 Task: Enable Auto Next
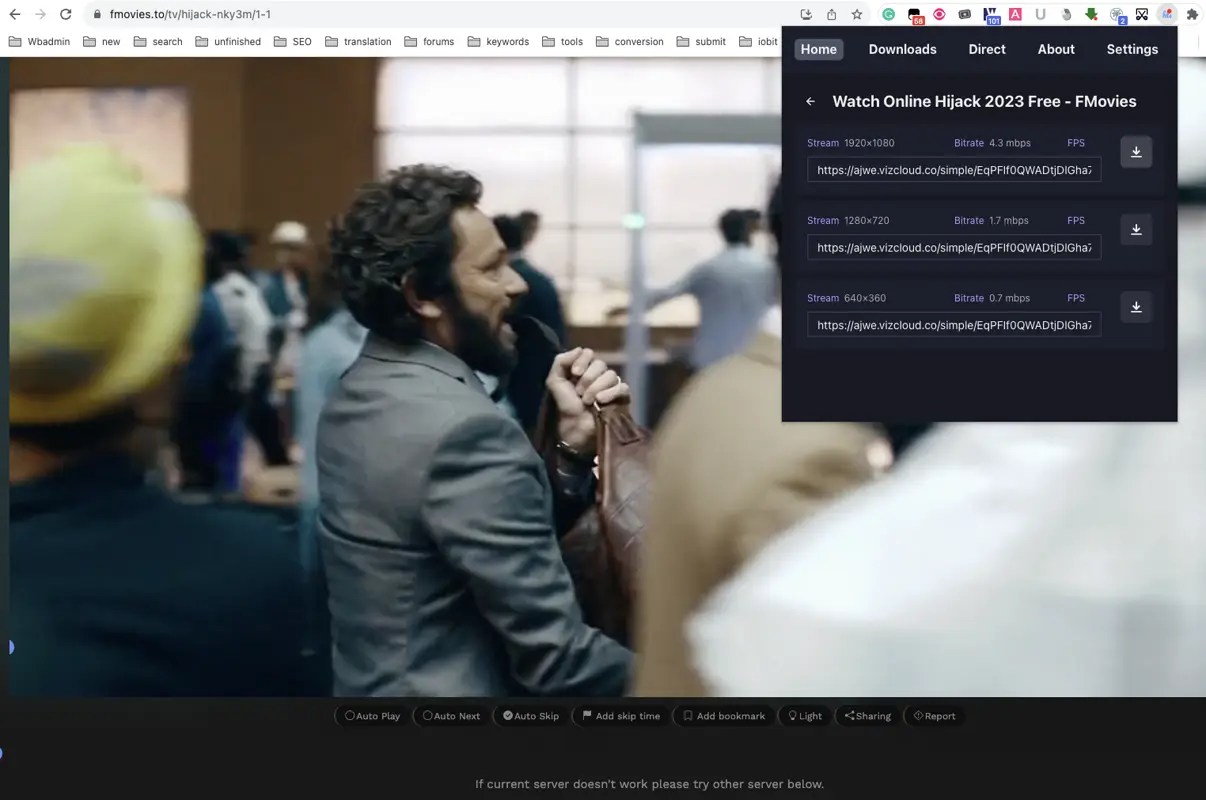pos(450,716)
